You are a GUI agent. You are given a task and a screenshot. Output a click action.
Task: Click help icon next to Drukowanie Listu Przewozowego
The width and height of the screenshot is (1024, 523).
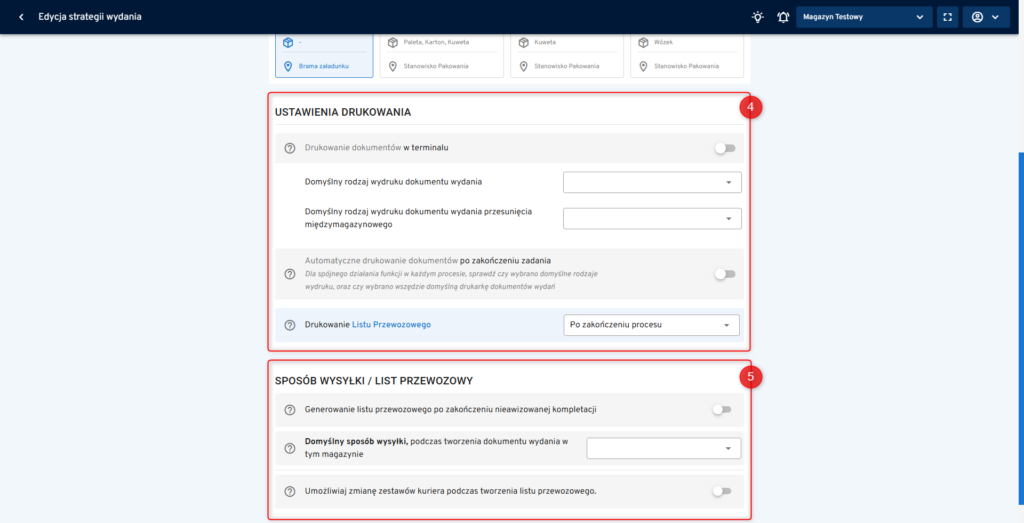[290, 325]
